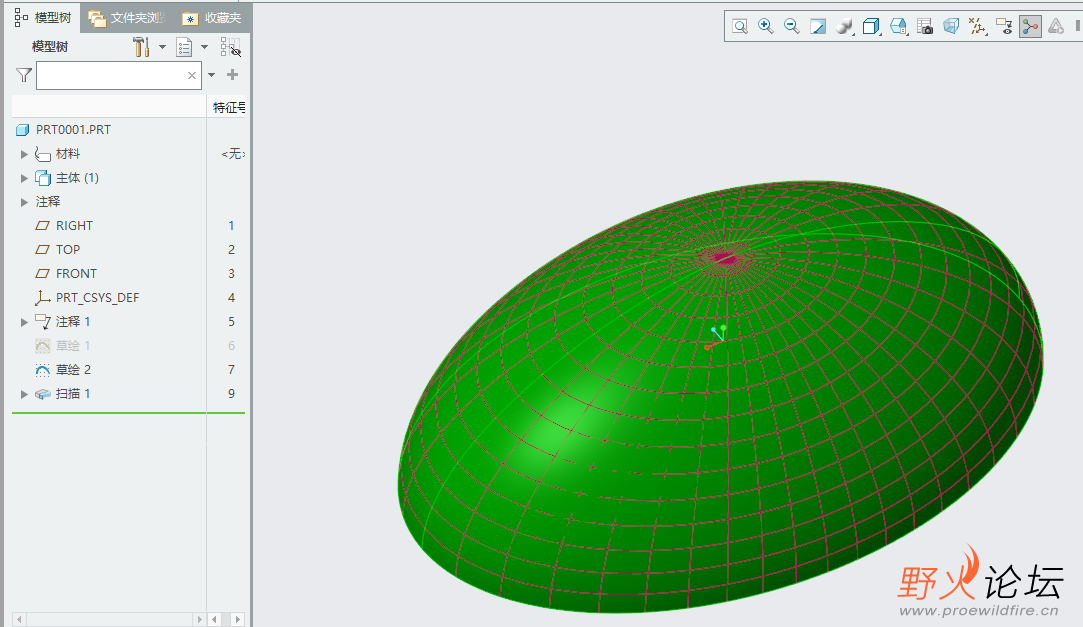Click the 草绘 2 sketch icon
The image size is (1083, 627).
point(43,369)
